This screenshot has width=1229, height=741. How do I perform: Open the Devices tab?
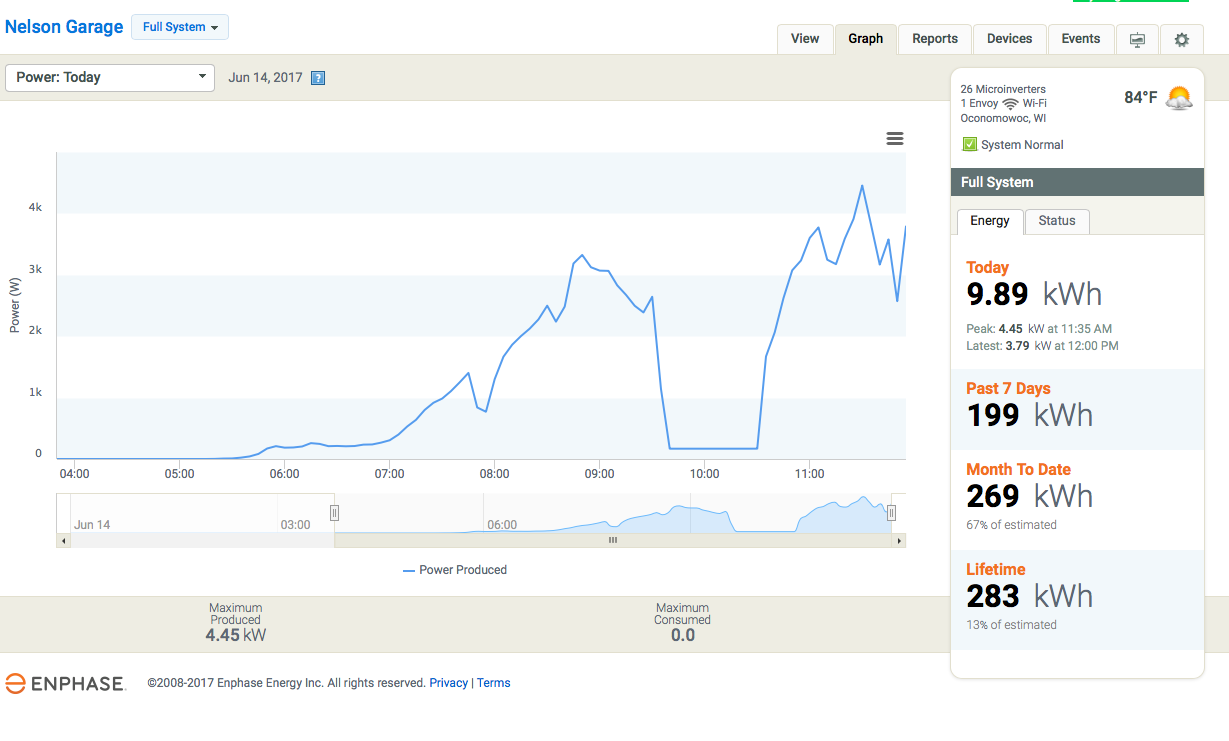tap(1009, 39)
